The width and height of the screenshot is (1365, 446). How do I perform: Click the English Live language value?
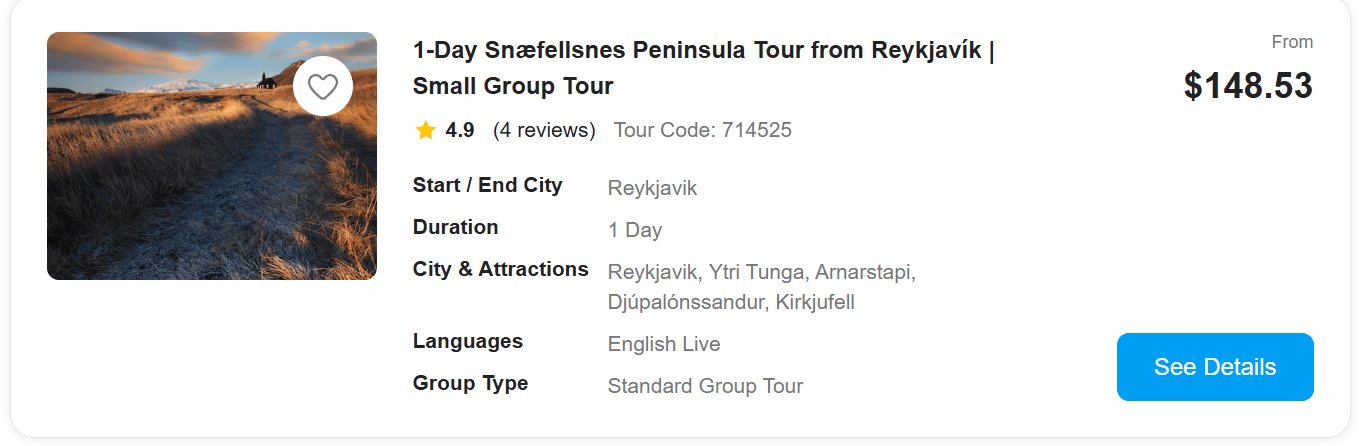pos(664,344)
